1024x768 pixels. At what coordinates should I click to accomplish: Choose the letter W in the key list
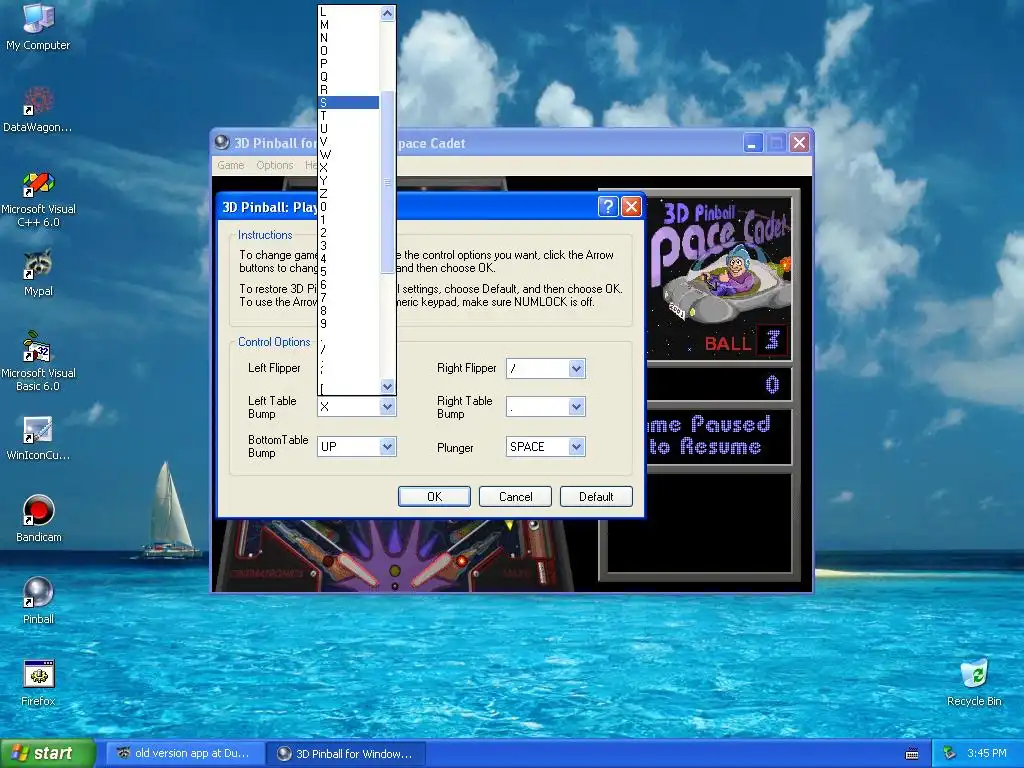pyautogui.click(x=349, y=155)
